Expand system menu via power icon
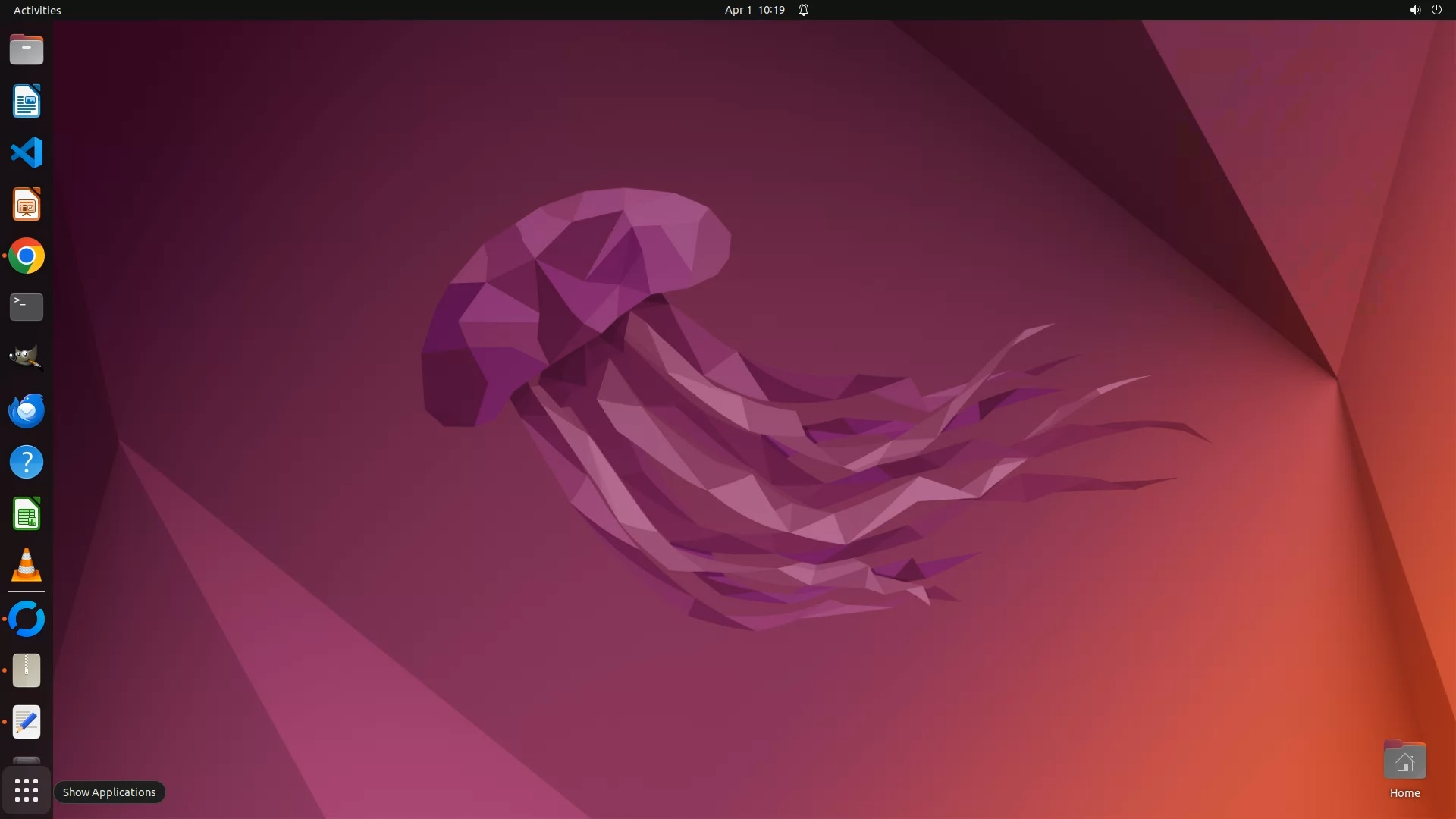The width and height of the screenshot is (1456, 819). point(1436,10)
